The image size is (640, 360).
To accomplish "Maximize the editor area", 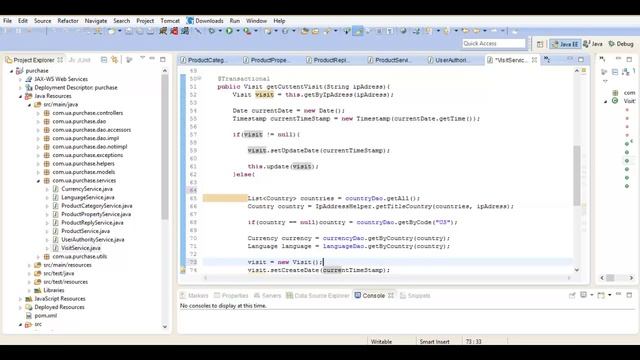I will pos(581,60).
